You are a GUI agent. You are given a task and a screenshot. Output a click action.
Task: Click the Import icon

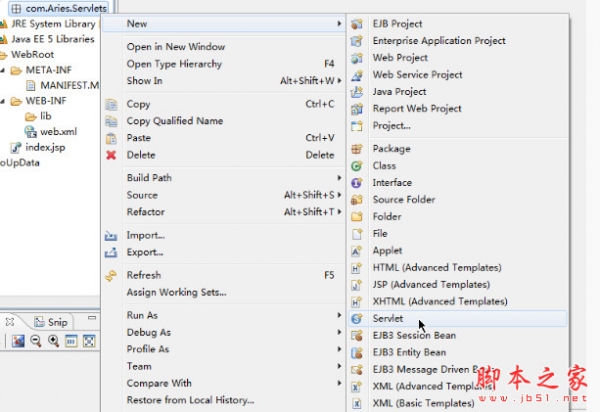(111, 236)
